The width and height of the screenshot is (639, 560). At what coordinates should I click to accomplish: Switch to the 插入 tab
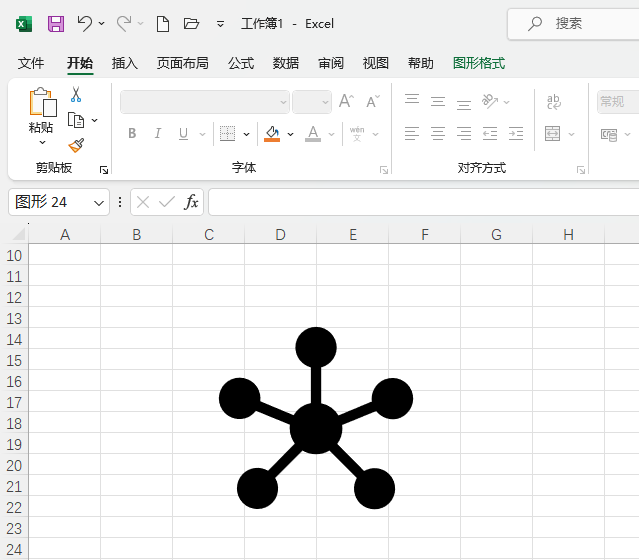pyautogui.click(x=125, y=63)
